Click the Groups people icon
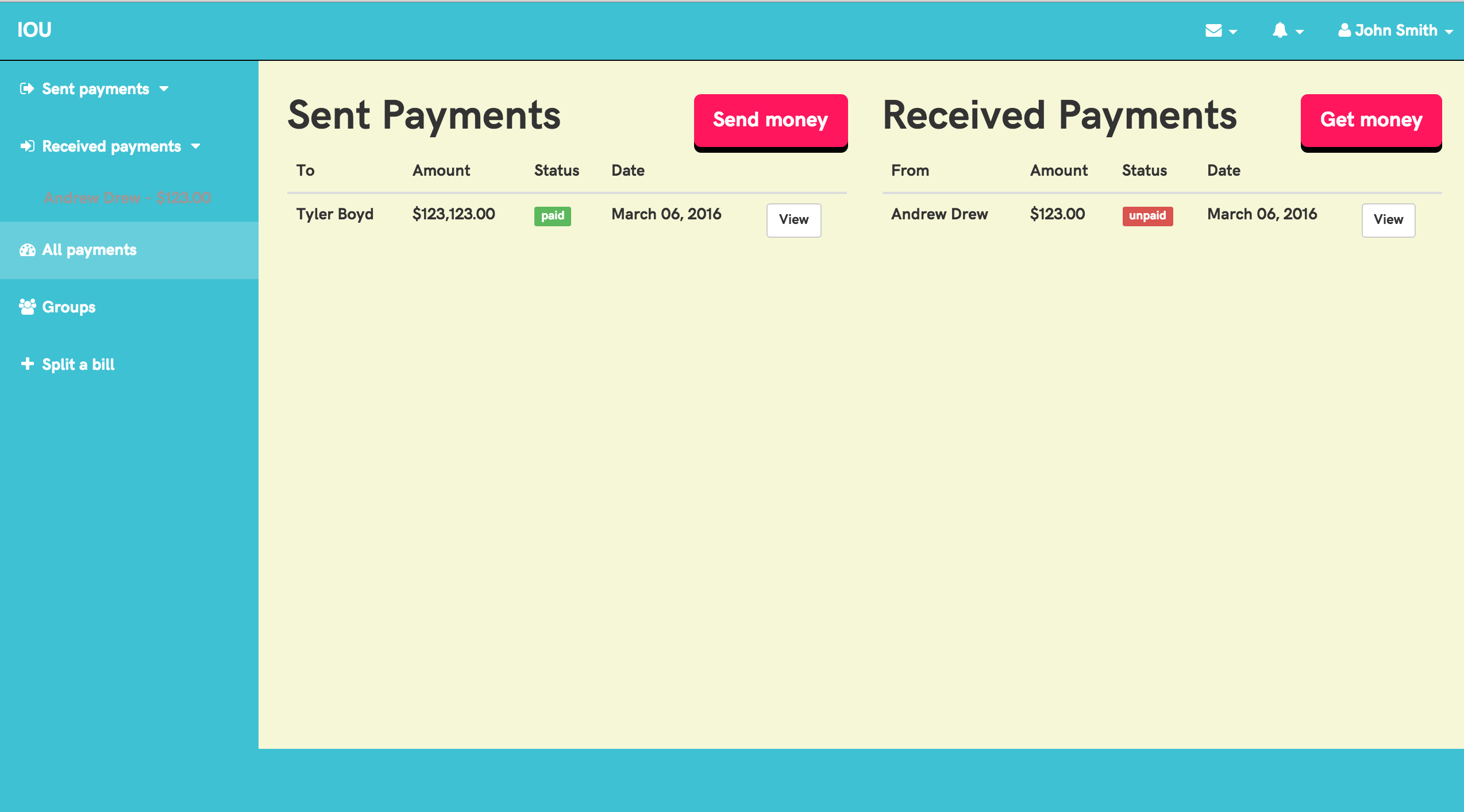This screenshot has width=1464, height=812. pos(27,307)
